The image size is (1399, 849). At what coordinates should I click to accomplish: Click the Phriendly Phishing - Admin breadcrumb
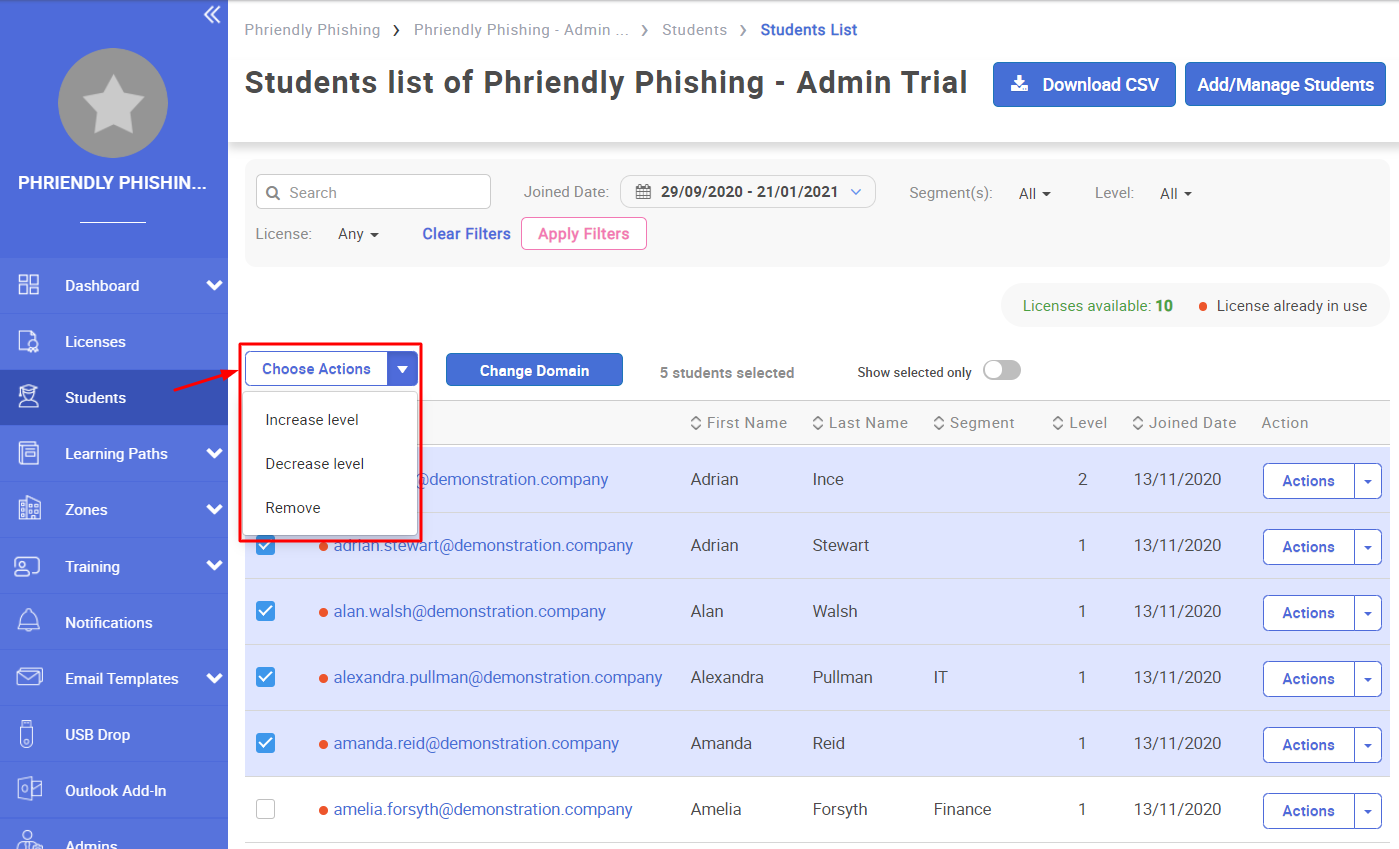[x=521, y=30]
